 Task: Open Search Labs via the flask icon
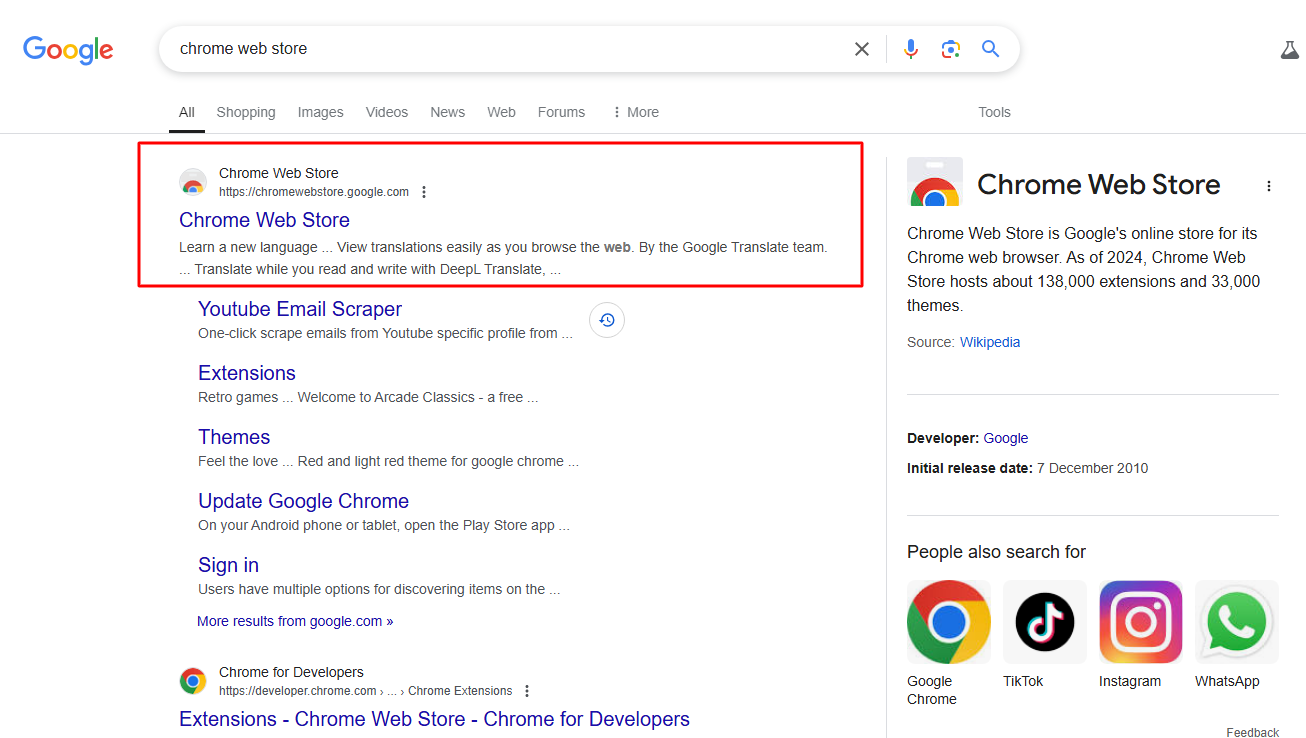coord(1289,48)
